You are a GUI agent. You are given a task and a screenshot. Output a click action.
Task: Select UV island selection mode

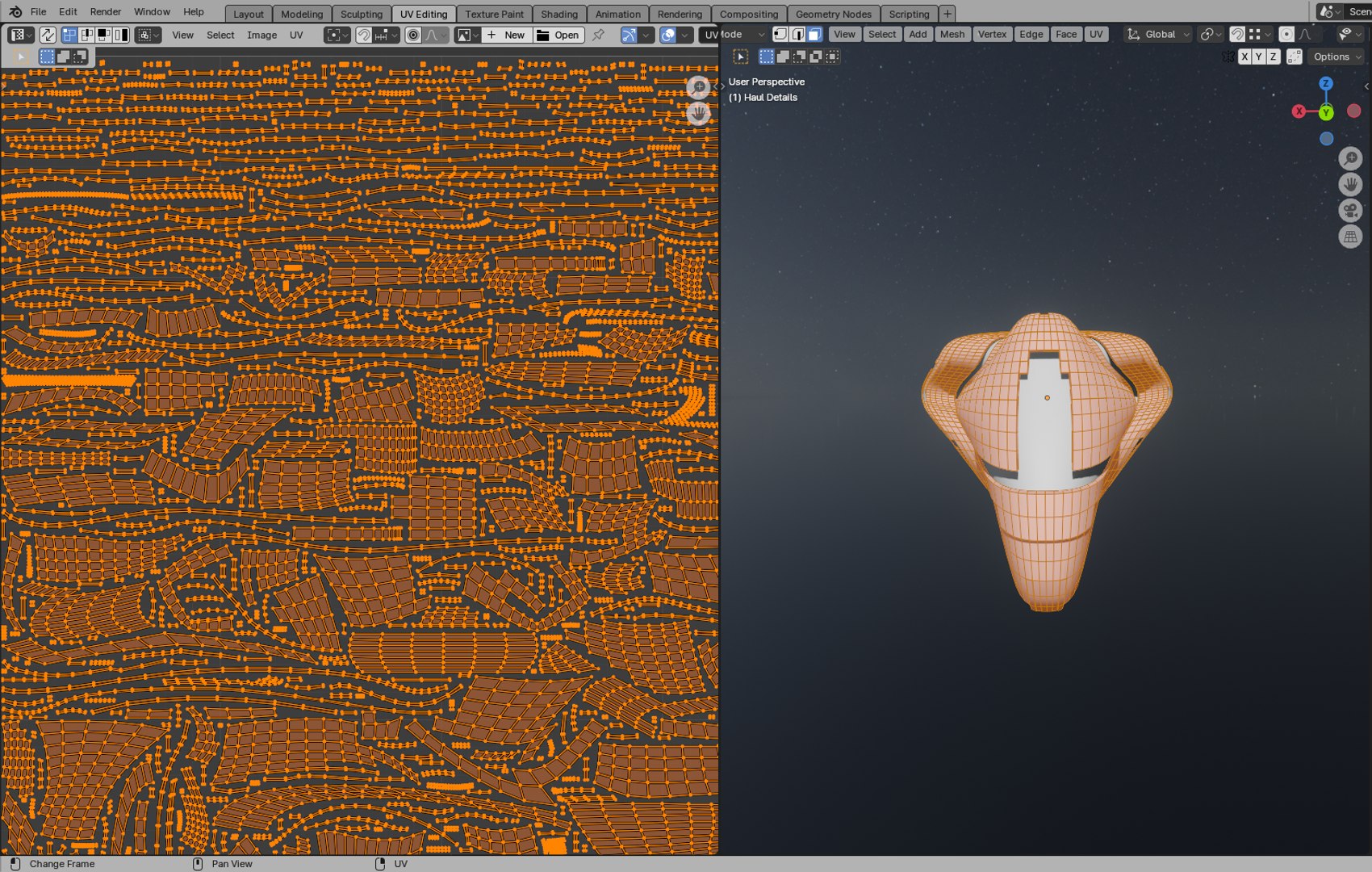(121, 35)
